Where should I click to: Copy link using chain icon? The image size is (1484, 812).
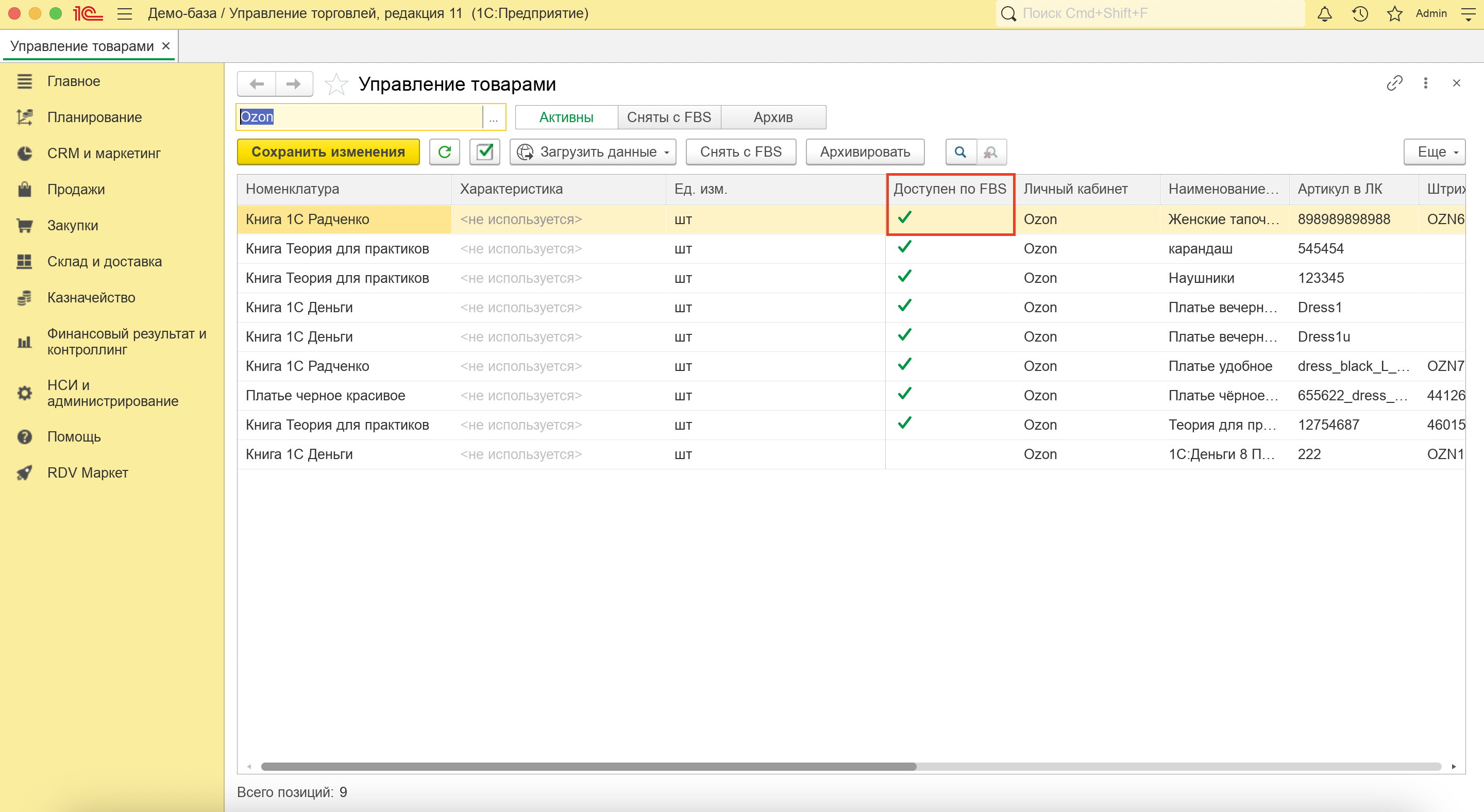click(x=1394, y=83)
